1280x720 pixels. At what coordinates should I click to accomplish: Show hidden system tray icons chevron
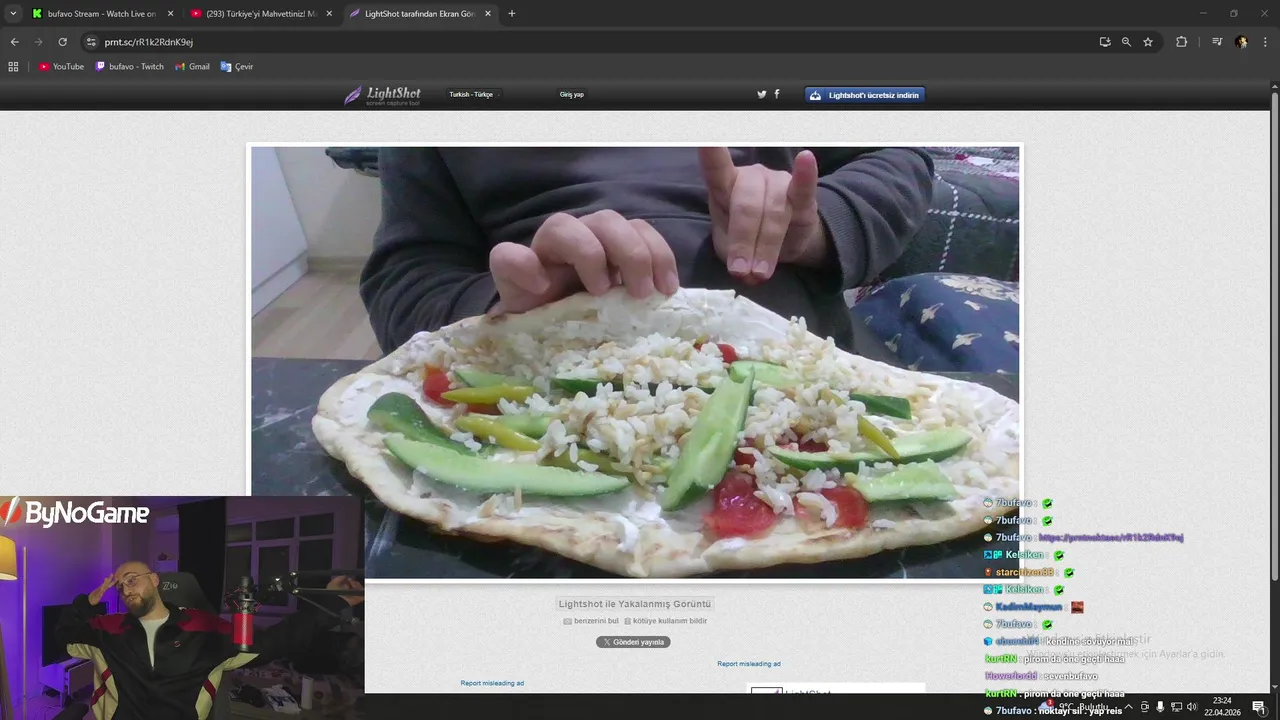(x=1129, y=707)
